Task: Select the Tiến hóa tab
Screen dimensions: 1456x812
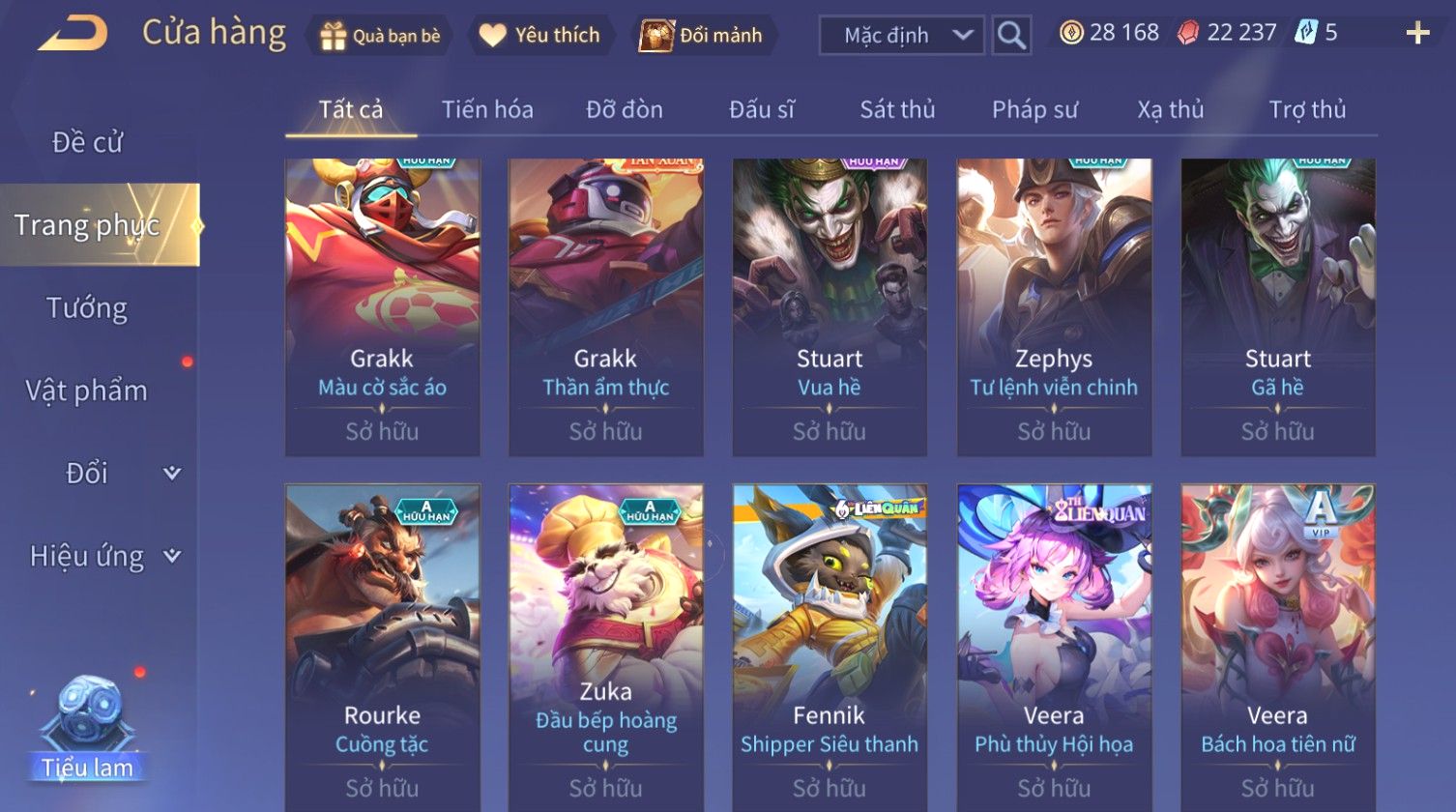Action: [x=487, y=109]
